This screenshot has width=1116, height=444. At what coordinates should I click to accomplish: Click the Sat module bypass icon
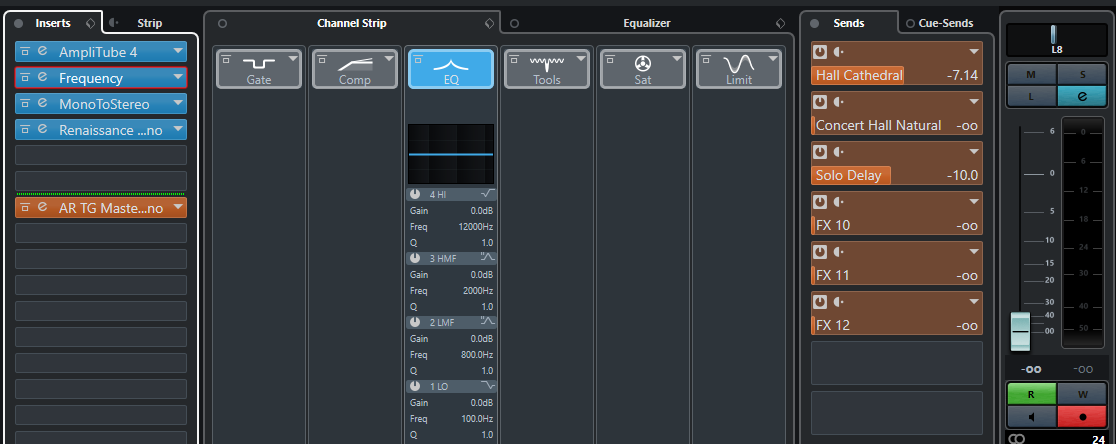[609, 58]
